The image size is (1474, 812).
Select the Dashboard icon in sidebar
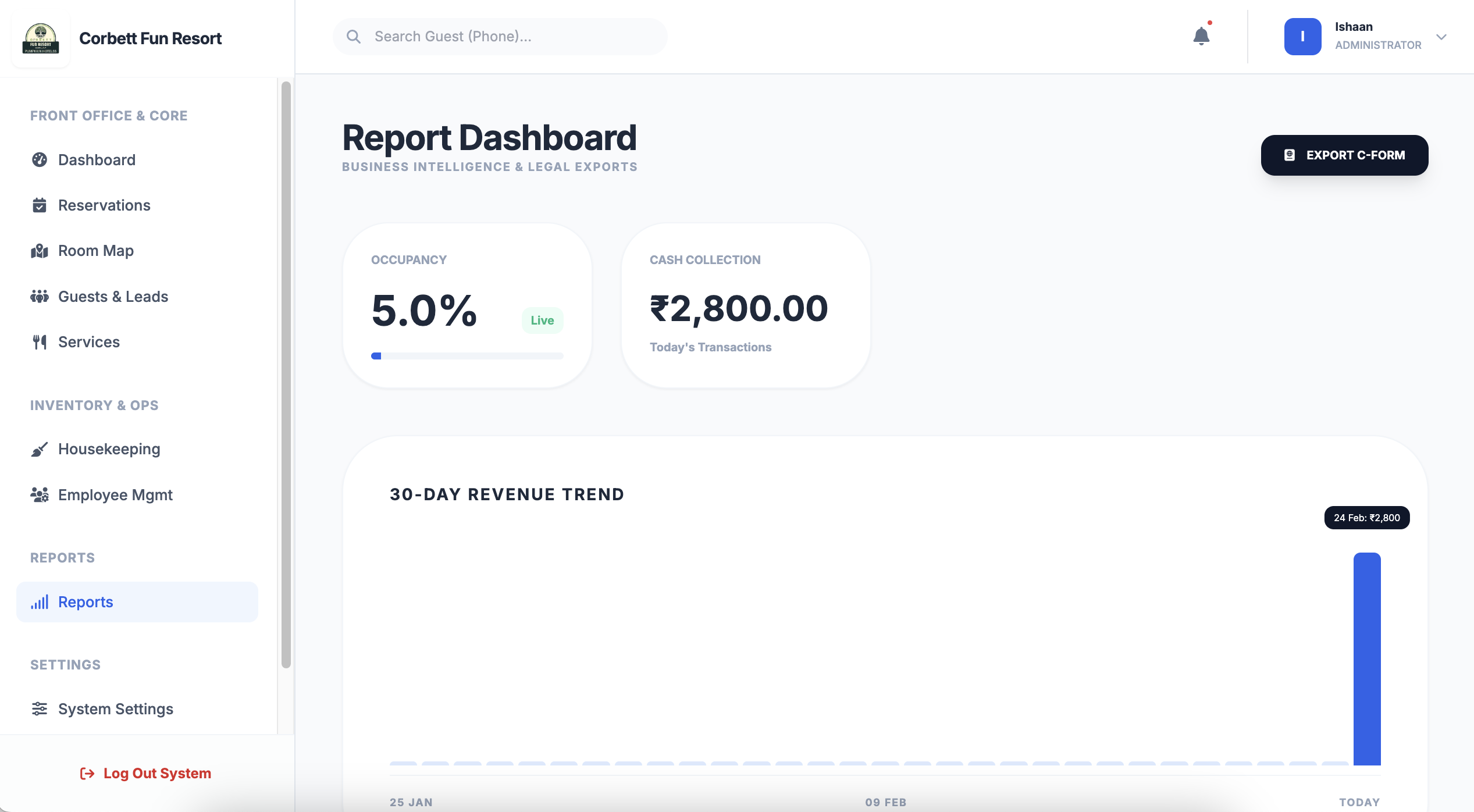tap(39, 159)
